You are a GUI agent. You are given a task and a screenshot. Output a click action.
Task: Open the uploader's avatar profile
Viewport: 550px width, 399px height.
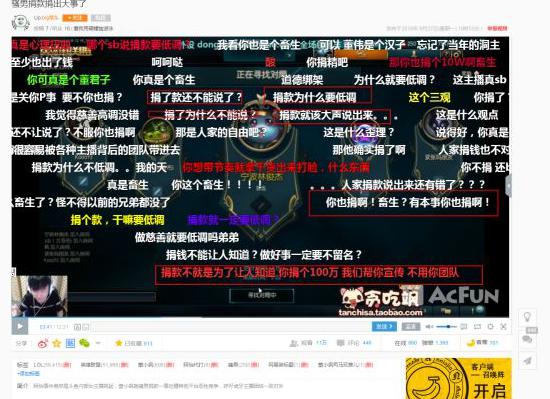pyautogui.click(x=20, y=22)
